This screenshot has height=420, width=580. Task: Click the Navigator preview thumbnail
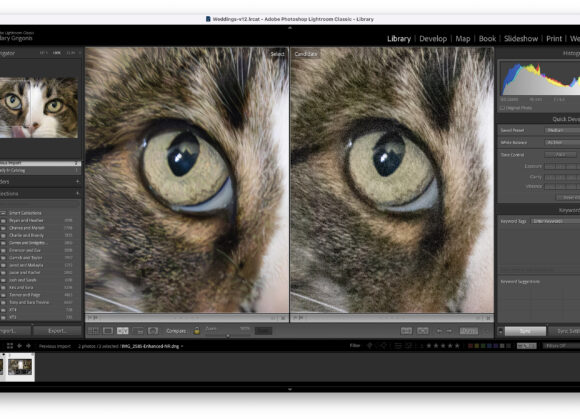pos(39,108)
